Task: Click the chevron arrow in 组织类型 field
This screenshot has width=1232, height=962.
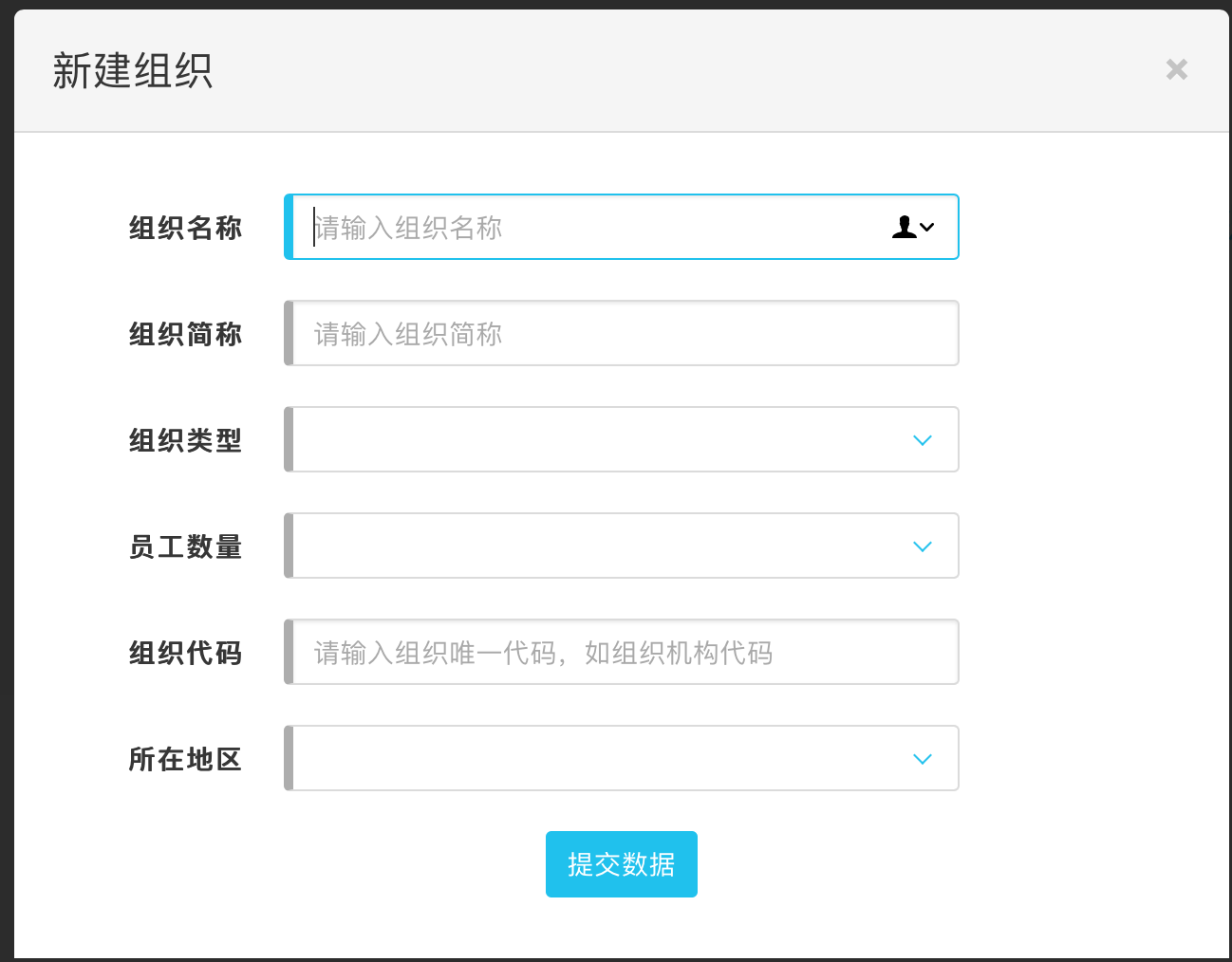Action: coord(922,440)
